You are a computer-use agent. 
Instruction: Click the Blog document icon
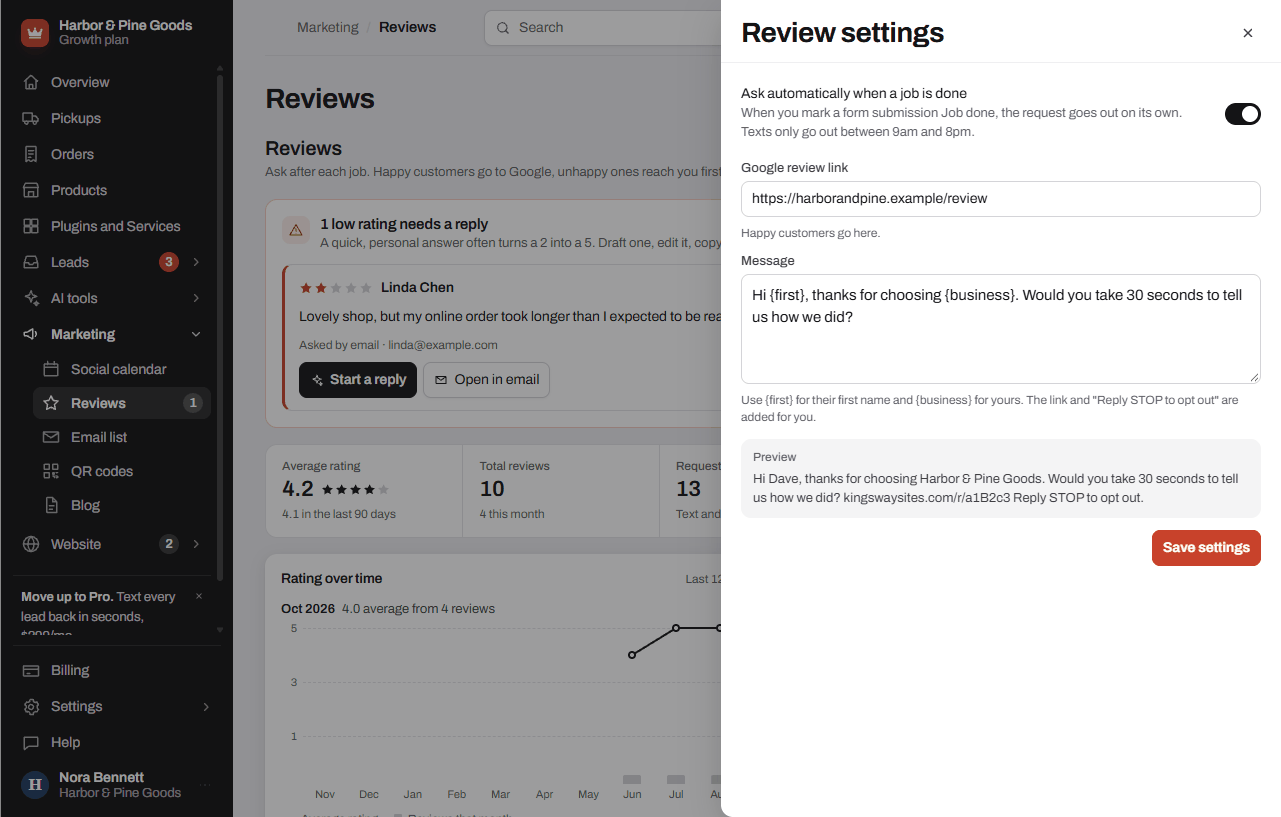[51, 505]
